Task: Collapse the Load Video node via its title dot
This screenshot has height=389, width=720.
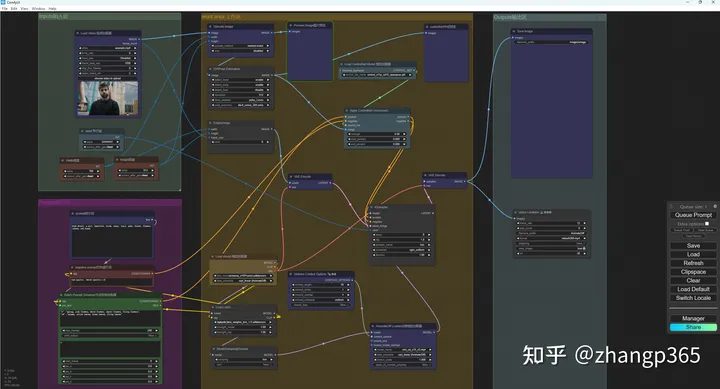Action: [78, 33]
